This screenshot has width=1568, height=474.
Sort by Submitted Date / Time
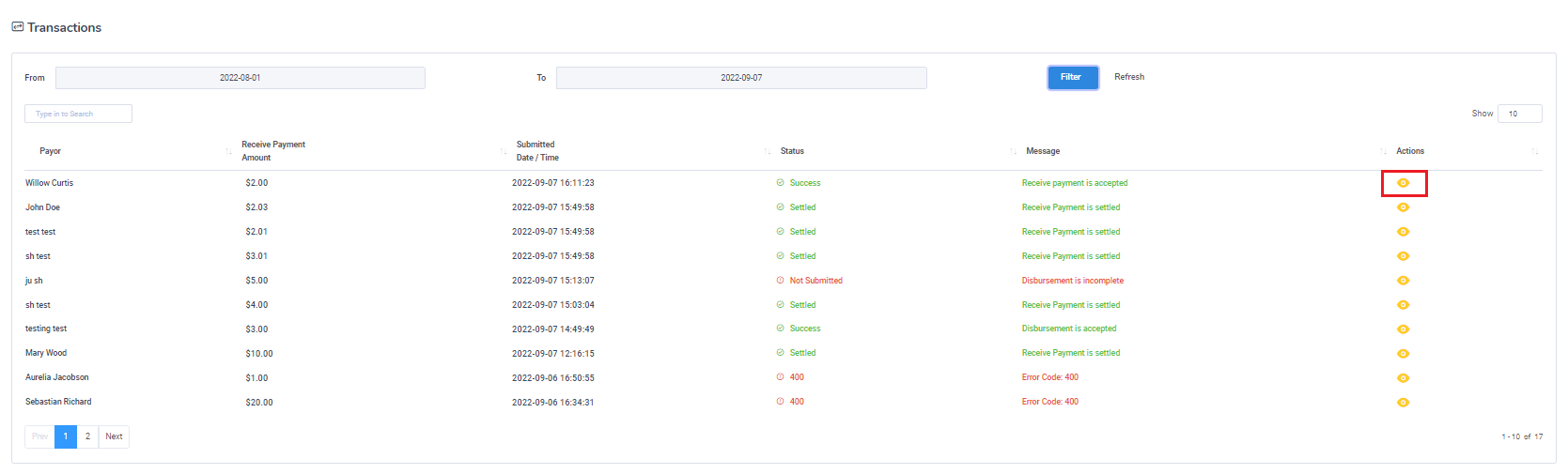click(536, 151)
